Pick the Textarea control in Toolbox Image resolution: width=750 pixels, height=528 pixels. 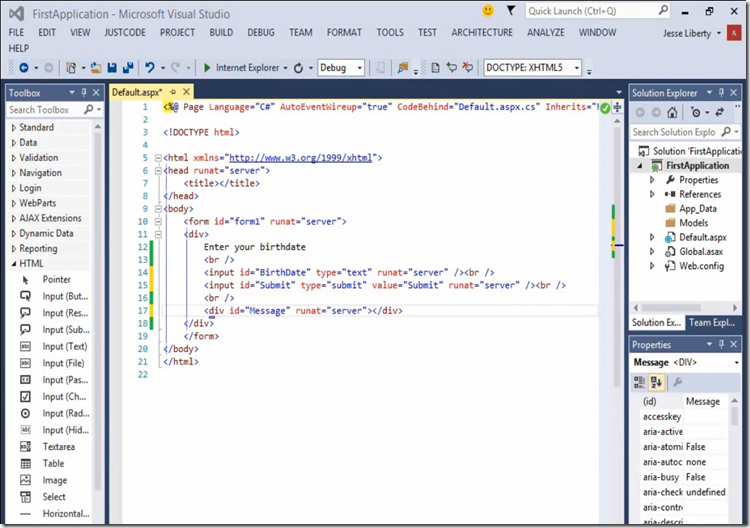(x=58, y=447)
